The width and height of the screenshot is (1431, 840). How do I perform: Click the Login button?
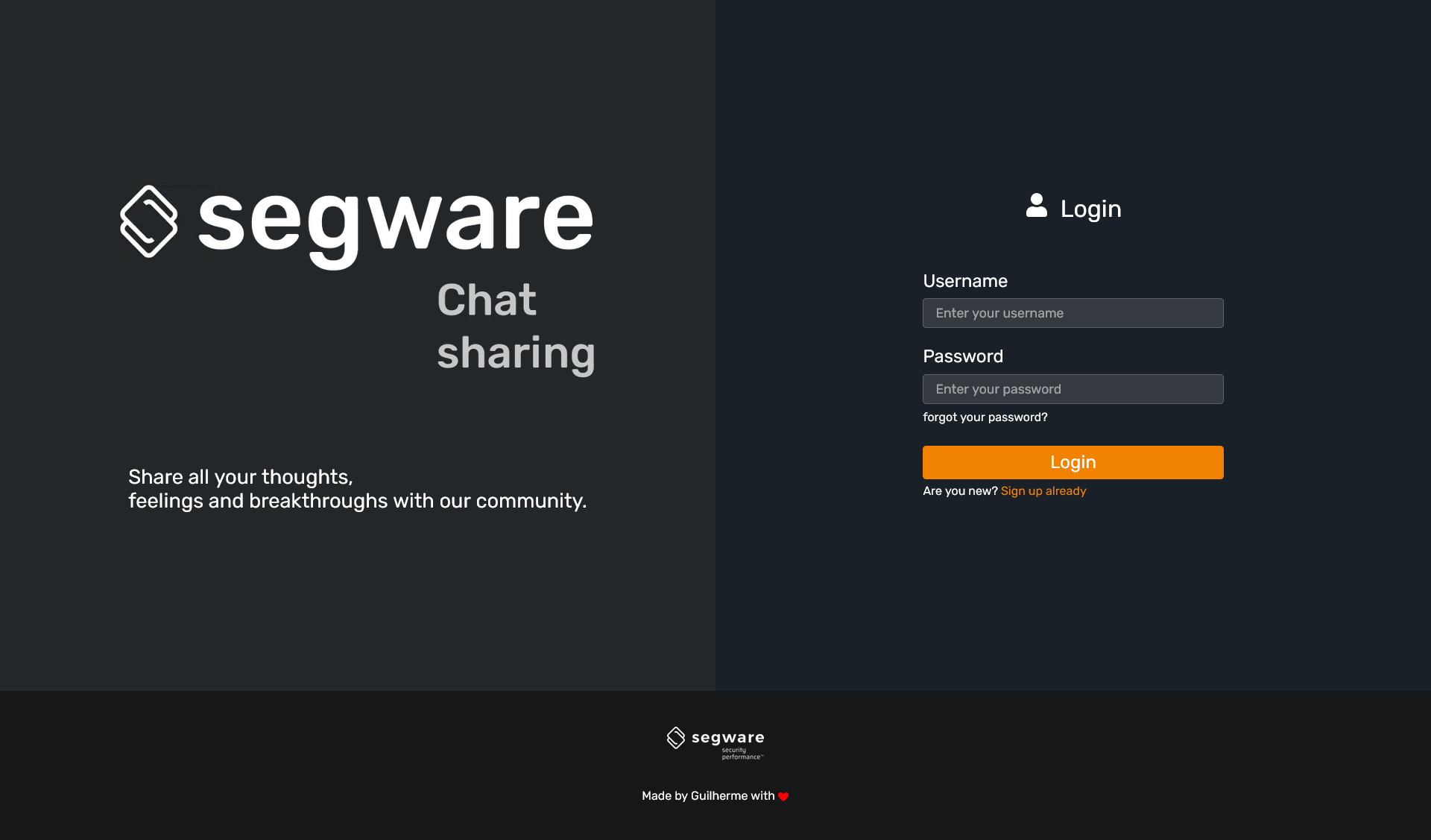click(x=1073, y=462)
